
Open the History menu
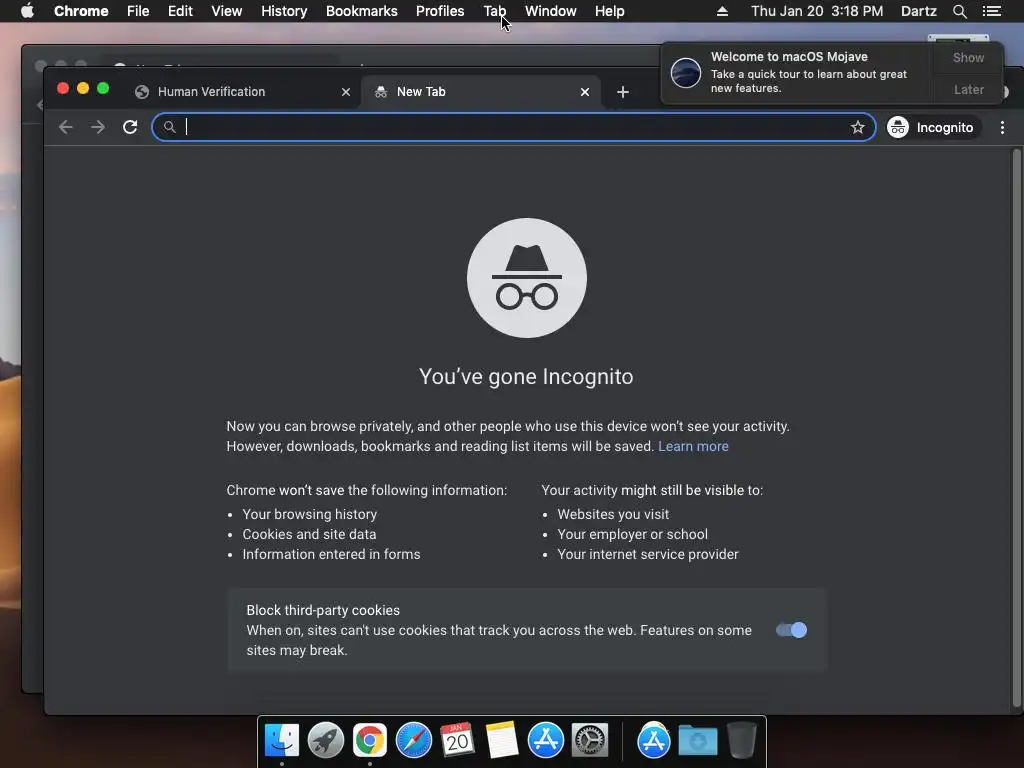point(284,11)
